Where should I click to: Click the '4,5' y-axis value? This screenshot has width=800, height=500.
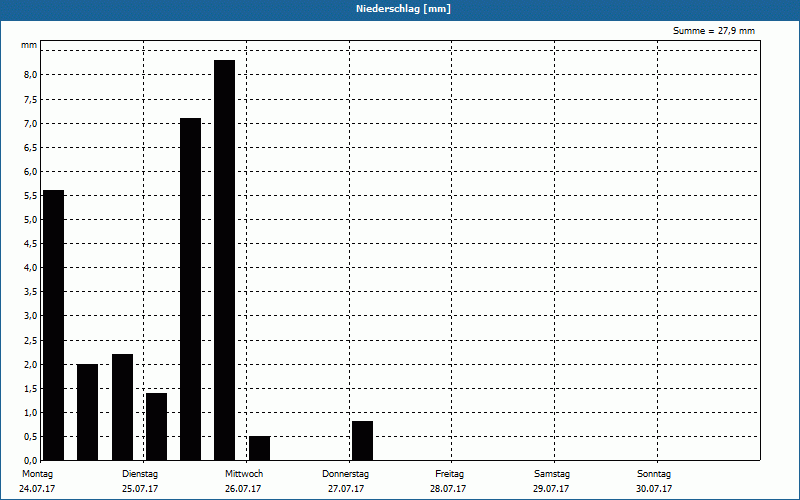tap(31, 244)
